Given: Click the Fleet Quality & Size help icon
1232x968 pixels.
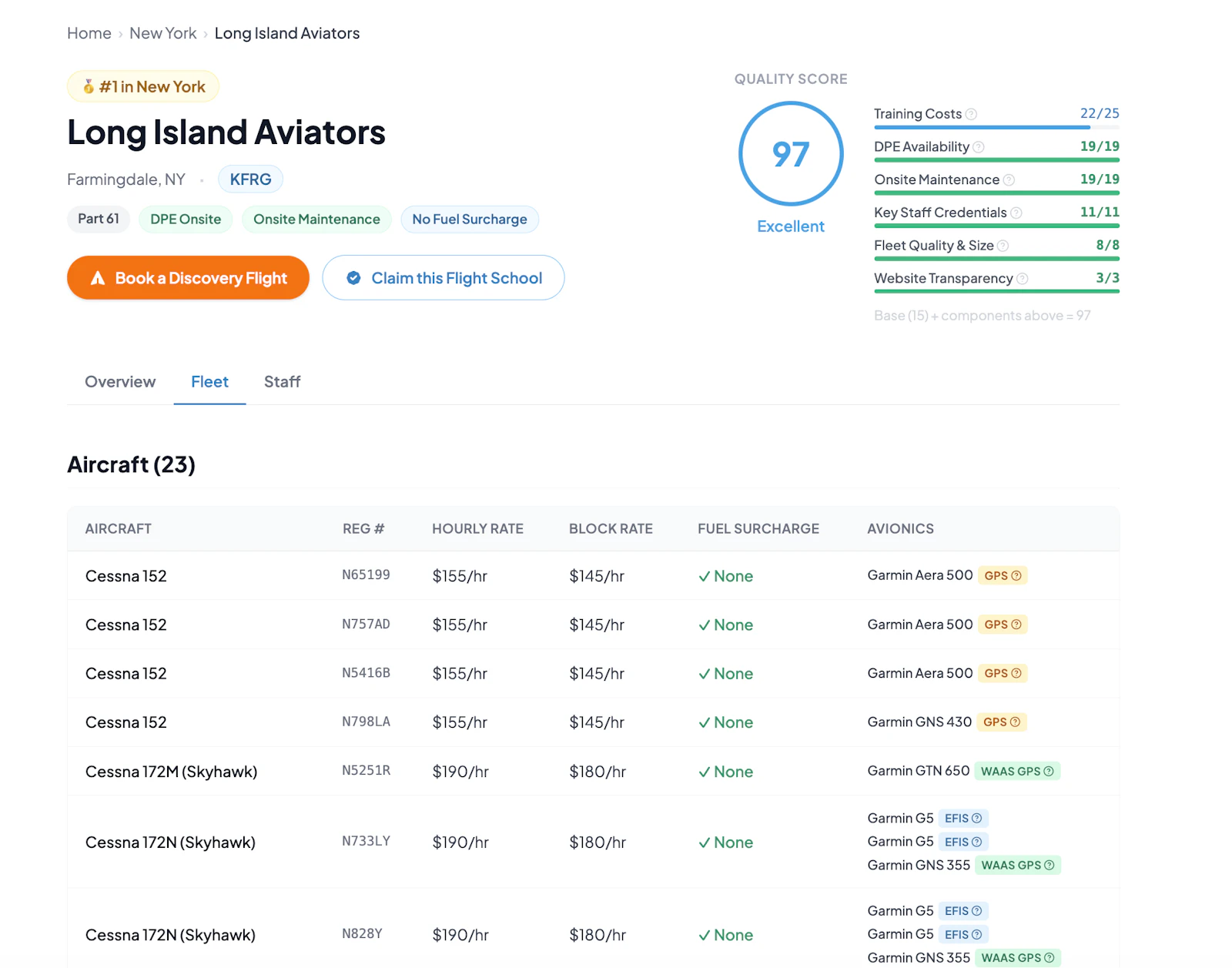Looking at the screenshot, I should click(x=1003, y=246).
